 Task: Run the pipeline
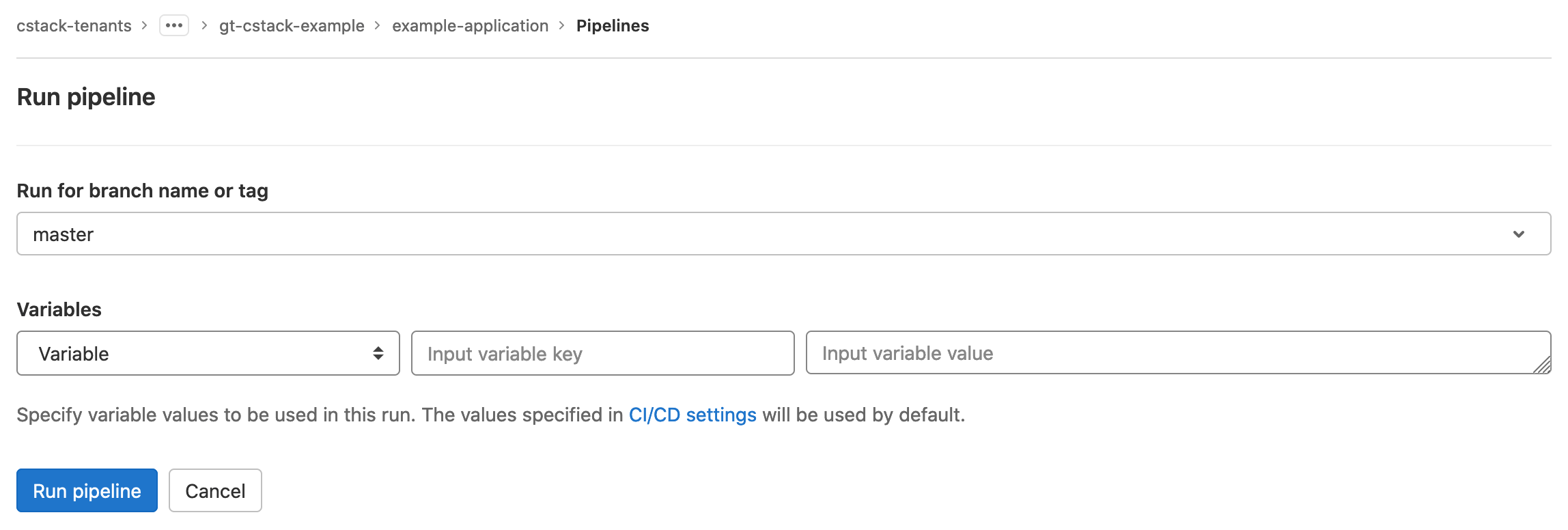tap(87, 490)
